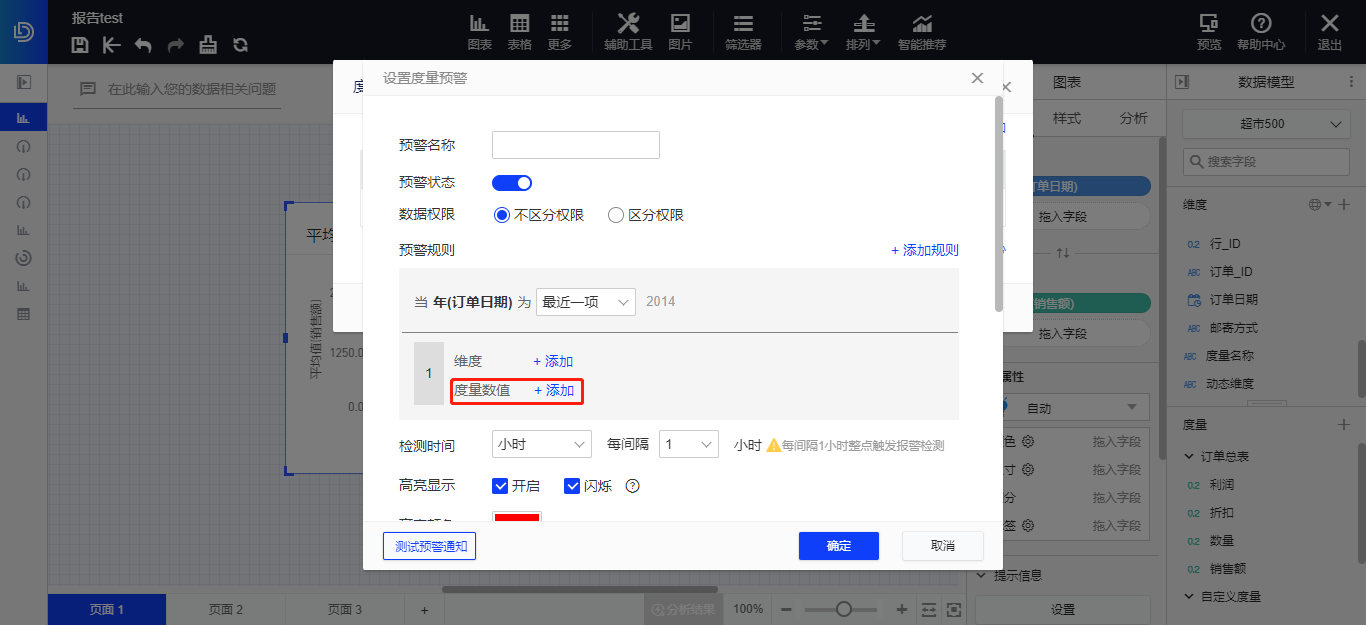Close the 设置度量预警 dialog

(977, 78)
